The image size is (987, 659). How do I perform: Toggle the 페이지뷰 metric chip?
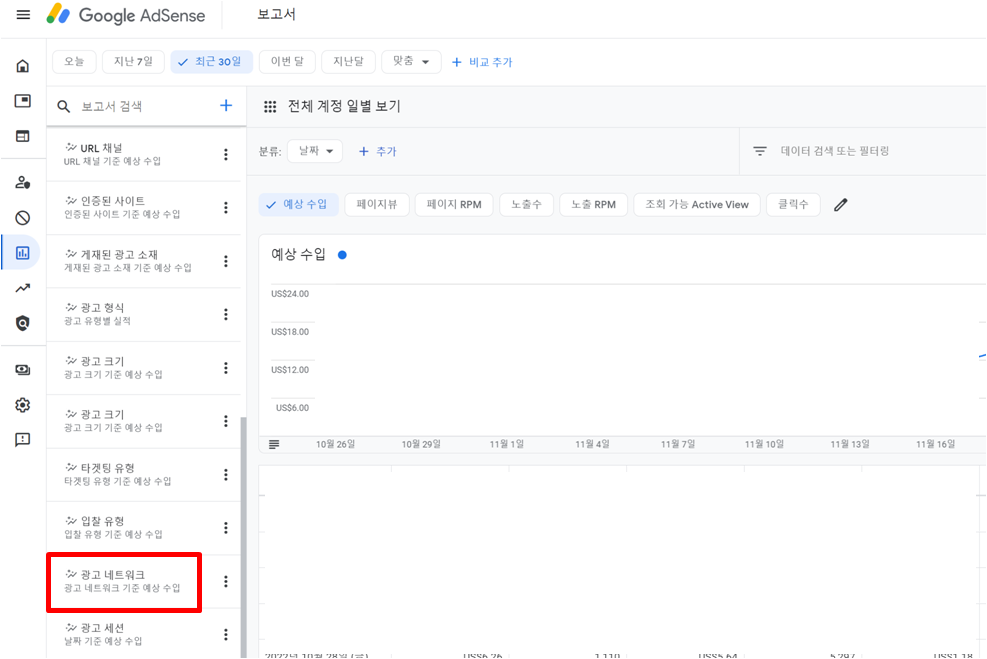377,204
